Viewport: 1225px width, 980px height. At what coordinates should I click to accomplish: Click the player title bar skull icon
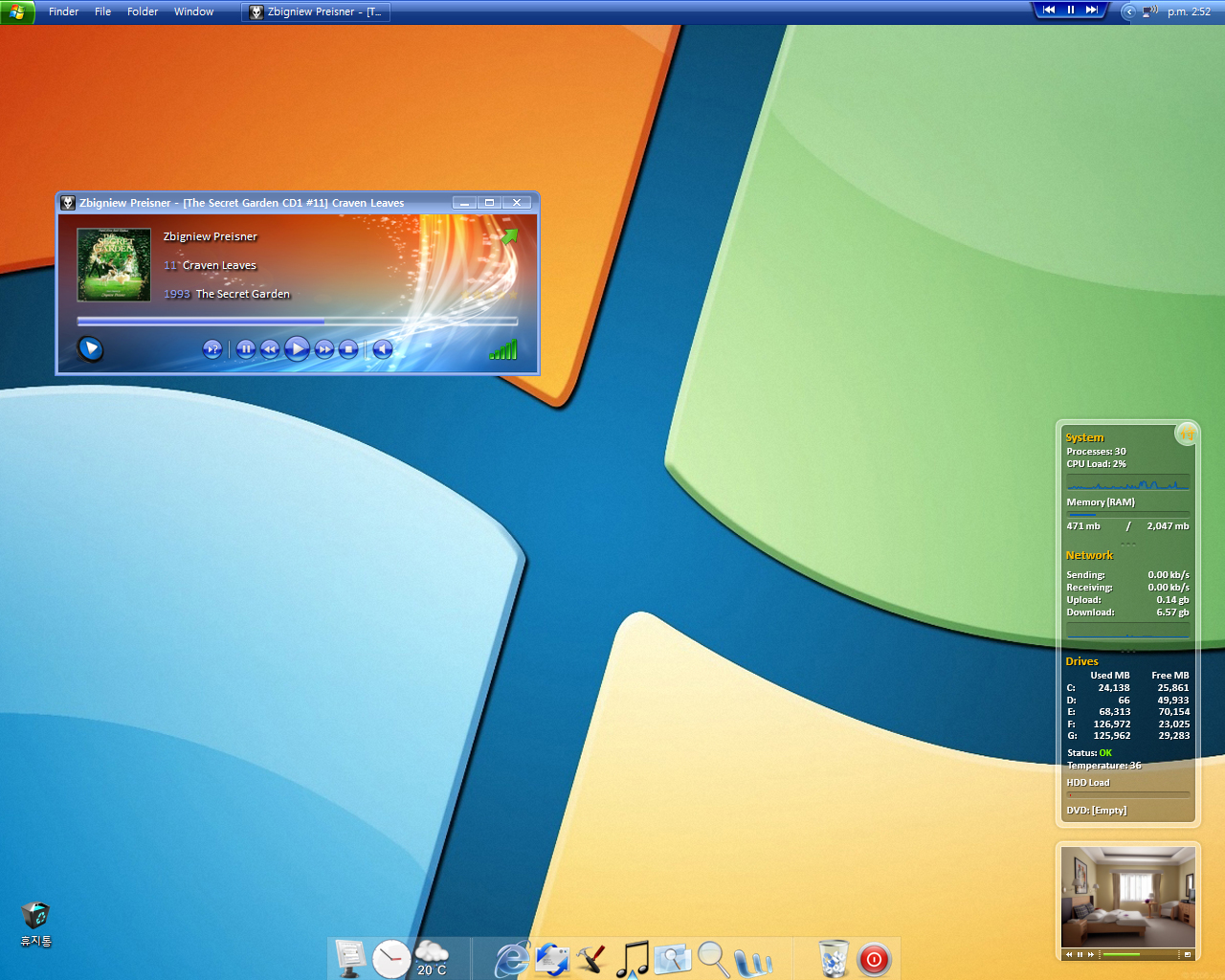[x=68, y=203]
